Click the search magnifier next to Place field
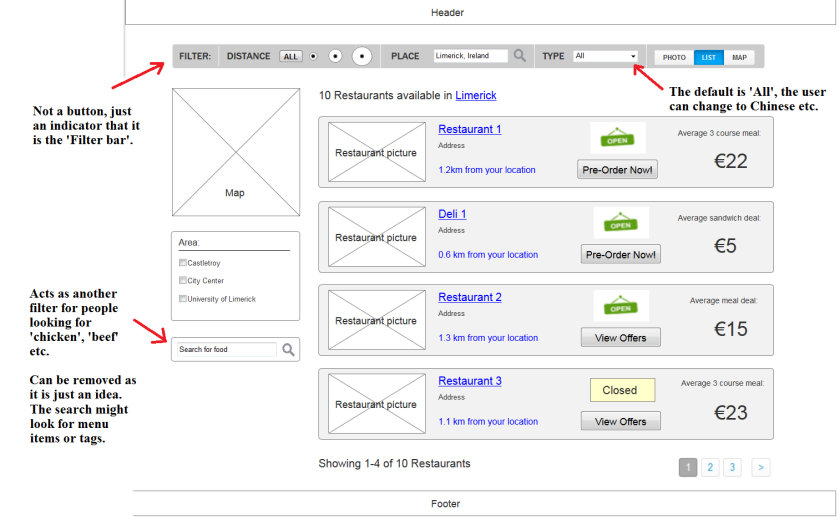This screenshot has width=840, height=520. coord(520,56)
